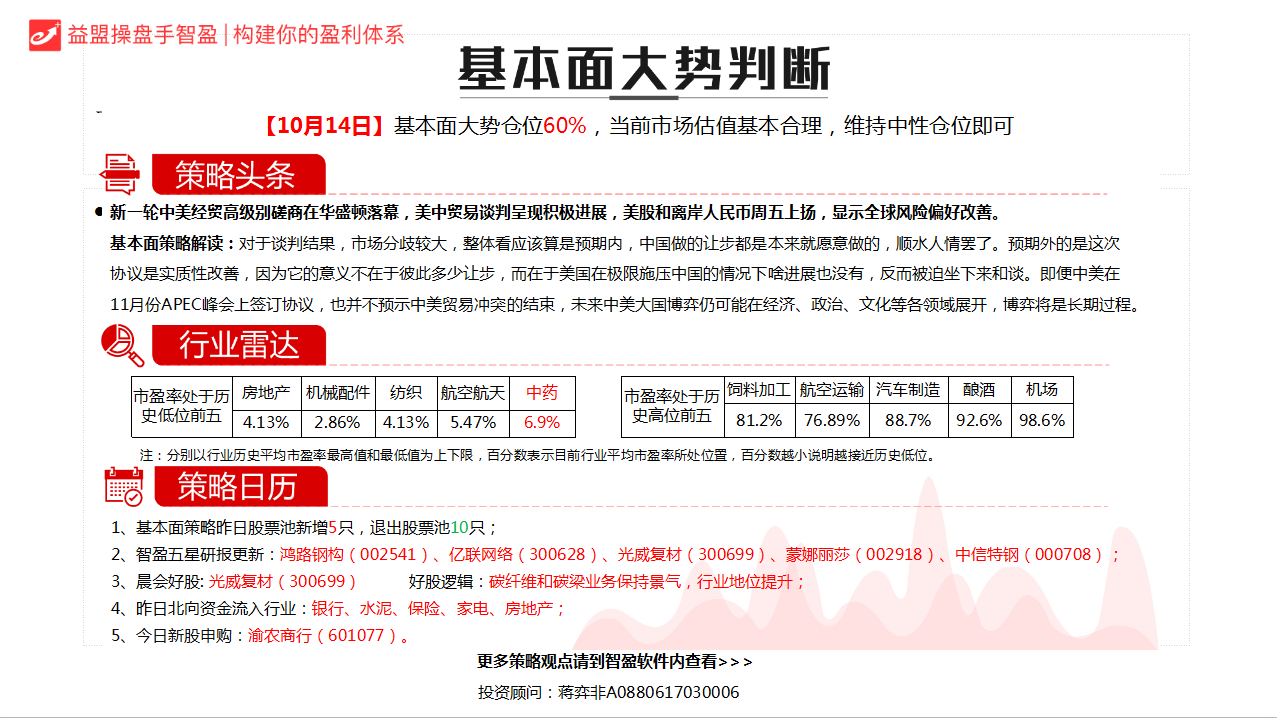Open stock 蒙娜丽莎（002918）
This screenshot has width=1277, height=718.
(859, 555)
